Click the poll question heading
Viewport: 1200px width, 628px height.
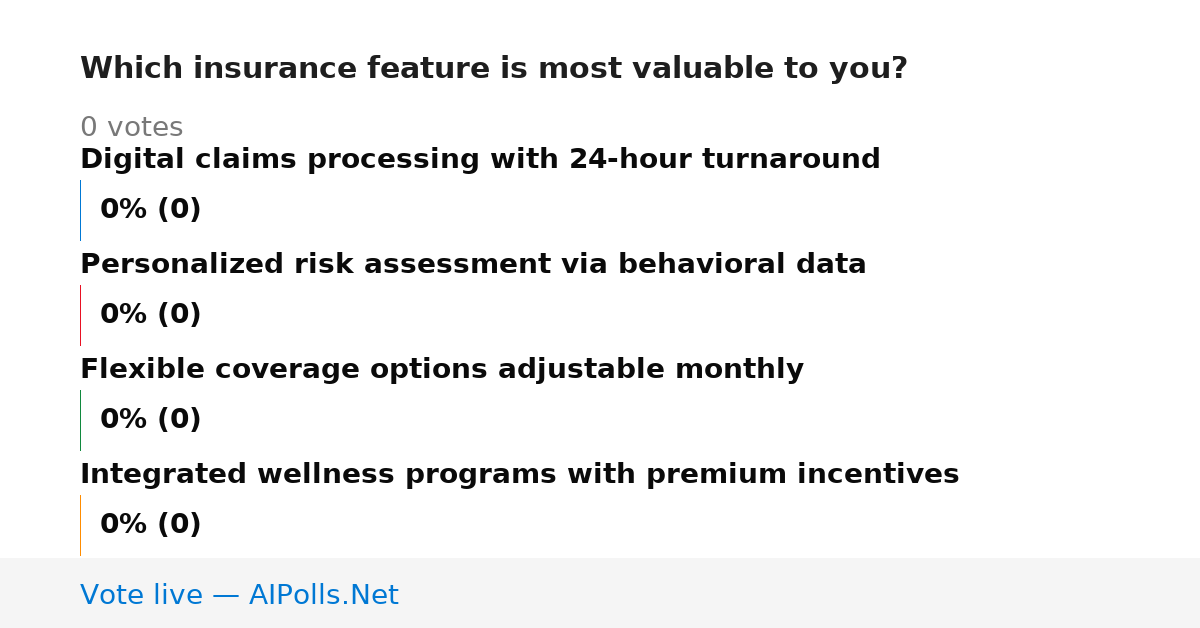coord(494,69)
